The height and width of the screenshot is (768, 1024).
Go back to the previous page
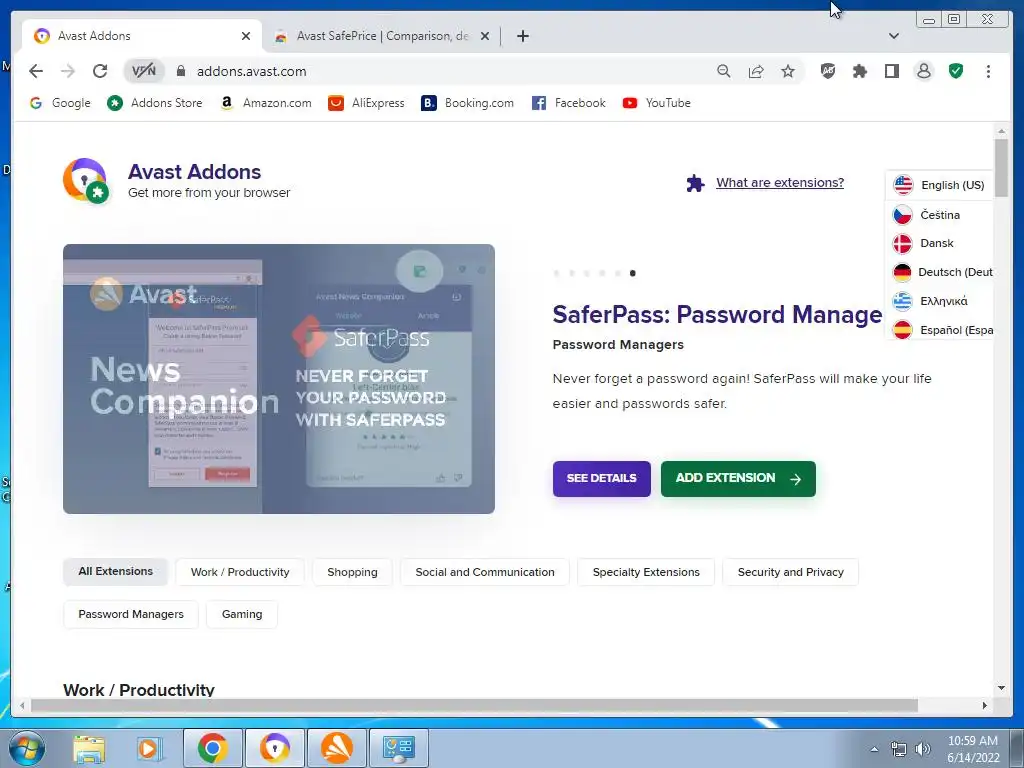coord(36,71)
